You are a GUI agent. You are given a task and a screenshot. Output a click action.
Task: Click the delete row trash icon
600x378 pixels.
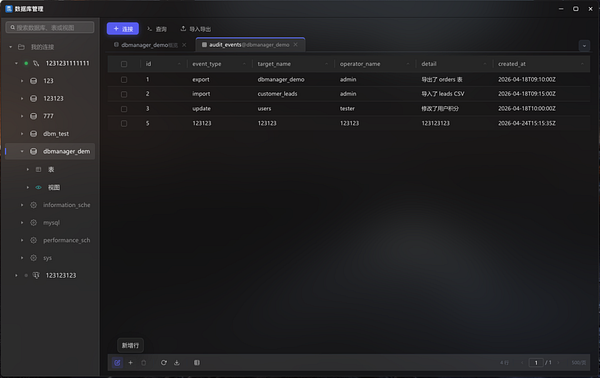point(143,362)
